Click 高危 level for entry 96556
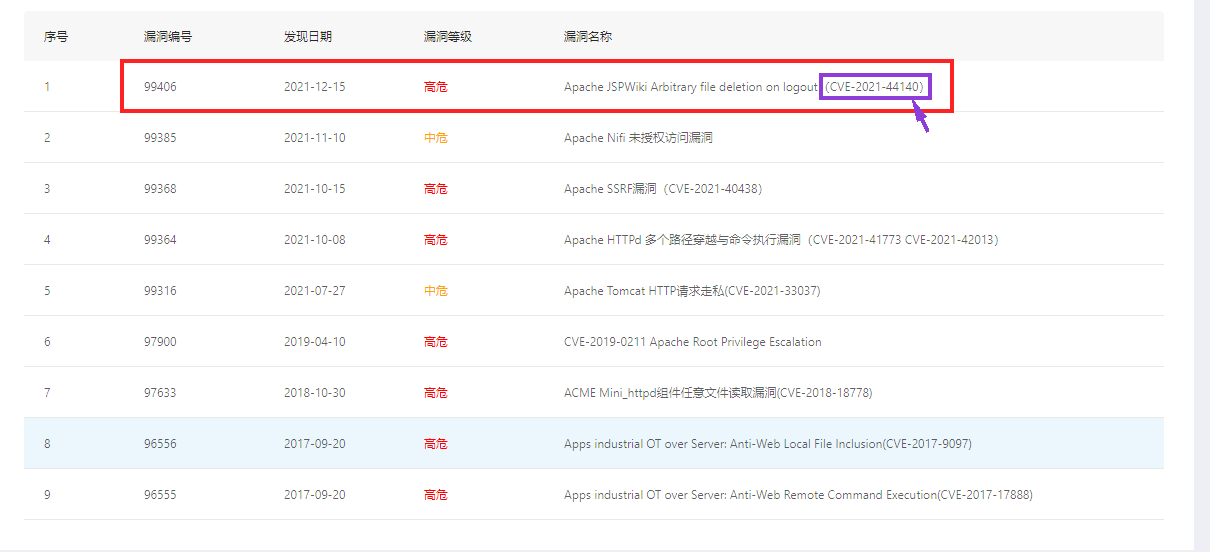This screenshot has height=552, width=1210. tap(436, 444)
